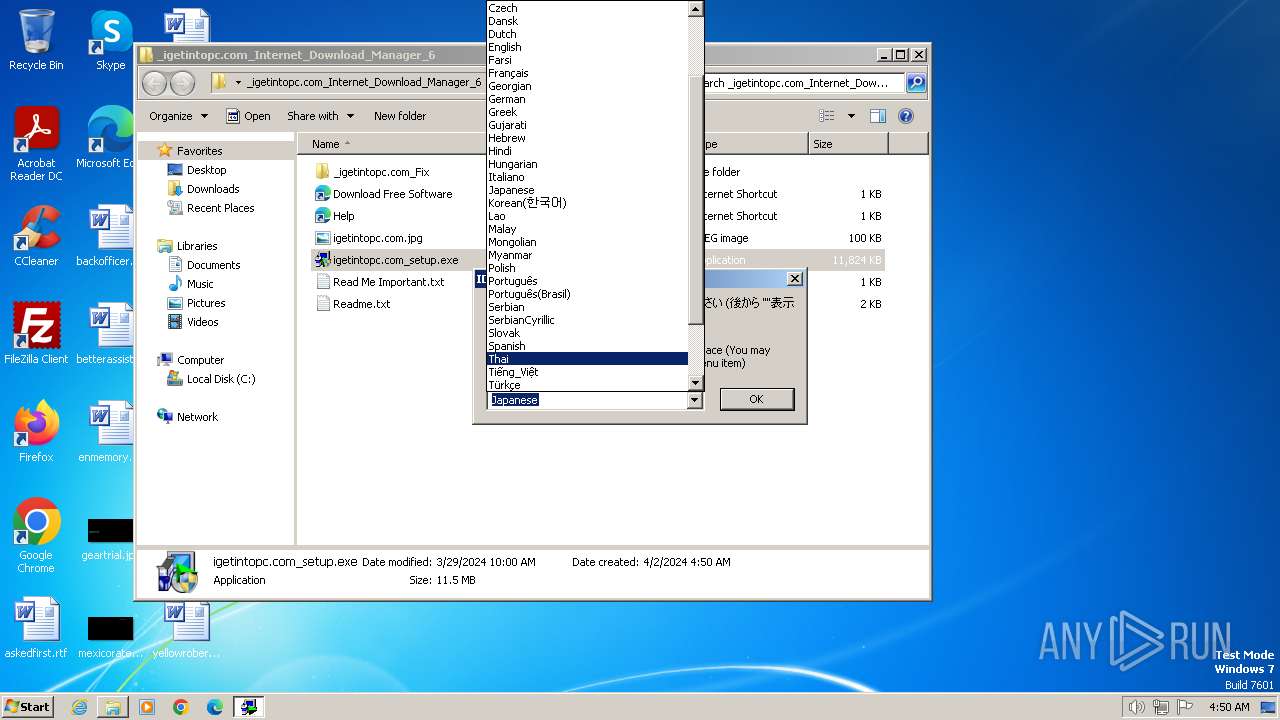Choose Spanish from language list

pyautogui.click(x=588, y=346)
